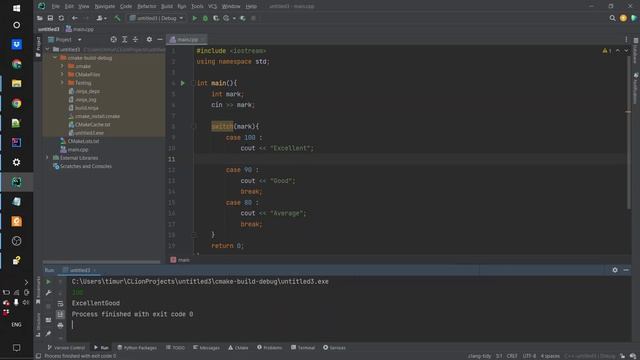640x360 pixels.
Task: Open the Navigate menu
Action: (104, 7)
